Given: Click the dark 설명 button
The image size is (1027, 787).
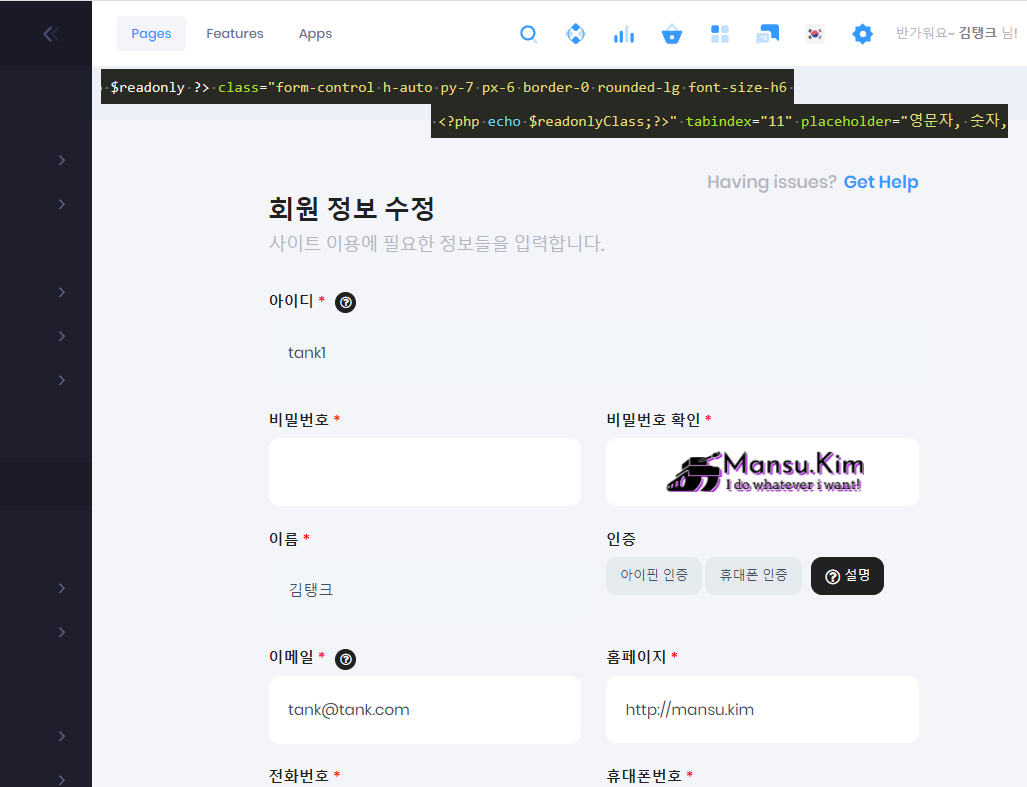Looking at the screenshot, I should click(847, 576).
